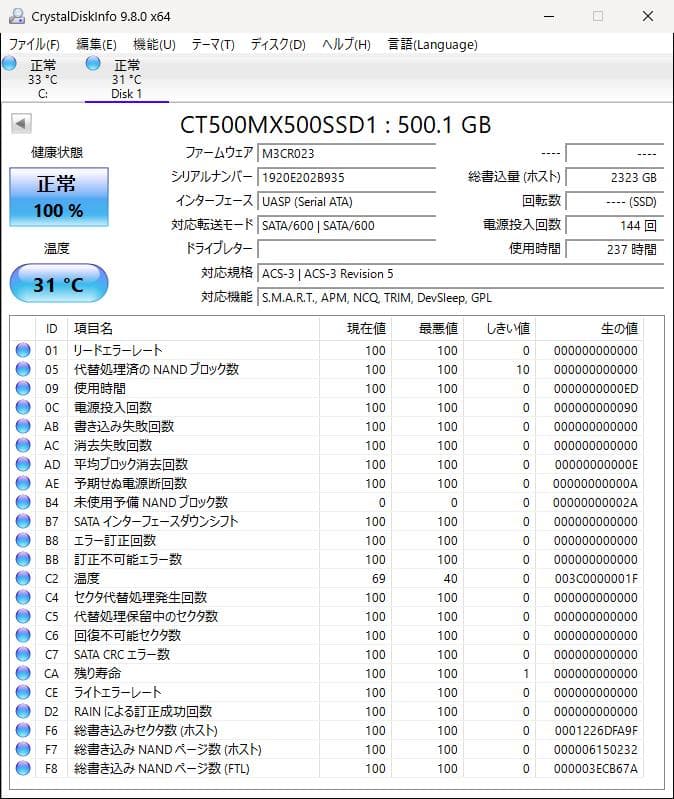Click the CrystalDiskInfo app icon in title bar

(x=17, y=16)
